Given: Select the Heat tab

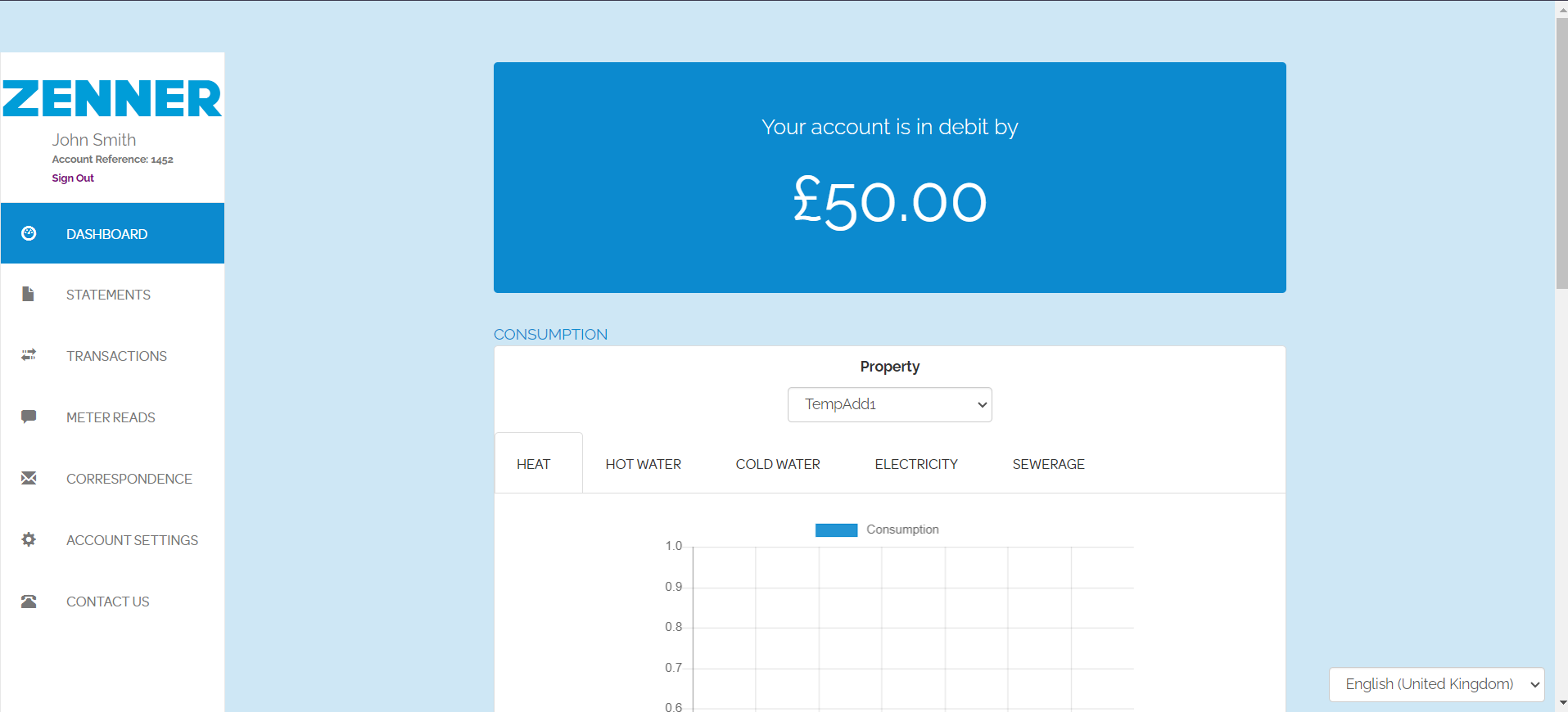Looking at the screenshot, I should point(533,464).
